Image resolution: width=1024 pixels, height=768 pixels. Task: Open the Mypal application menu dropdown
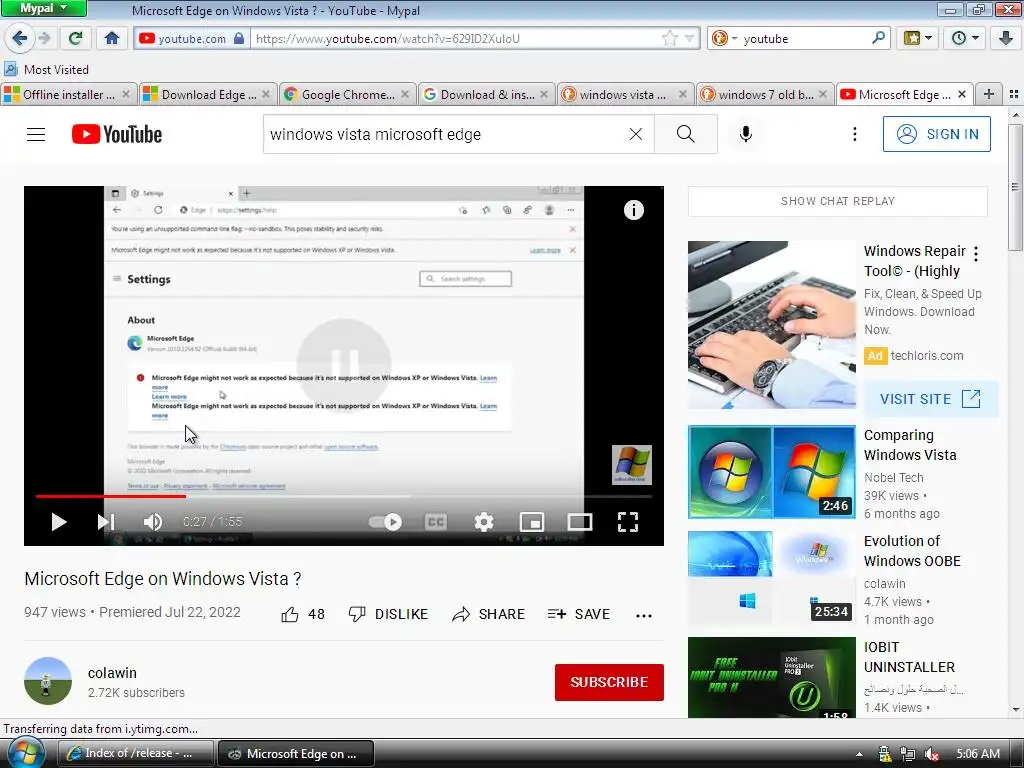tap(44, 8)
